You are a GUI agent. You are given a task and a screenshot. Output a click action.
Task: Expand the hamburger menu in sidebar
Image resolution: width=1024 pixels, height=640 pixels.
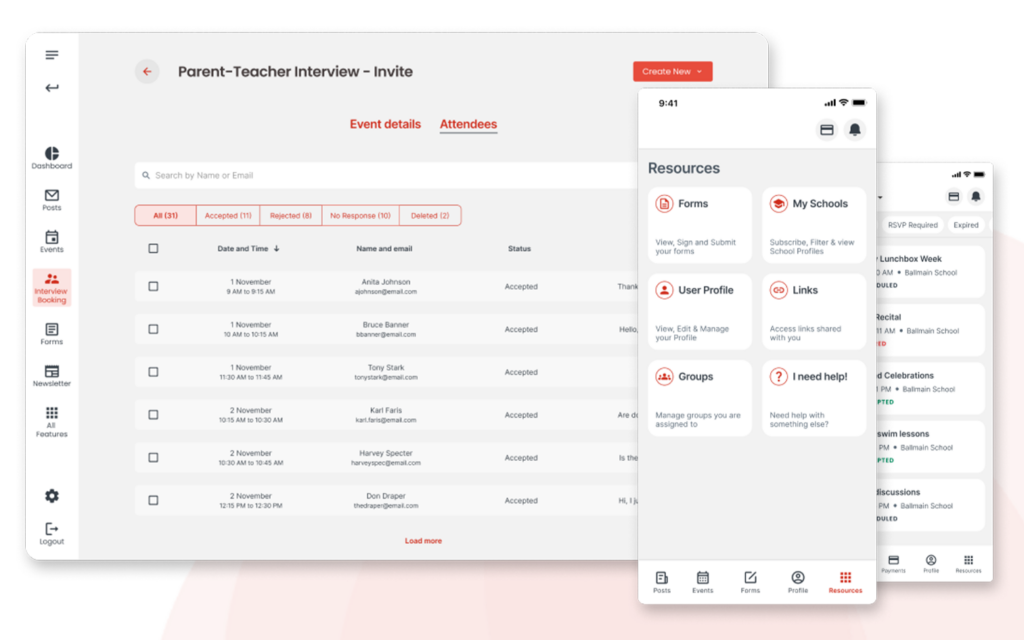click(52, 55)
